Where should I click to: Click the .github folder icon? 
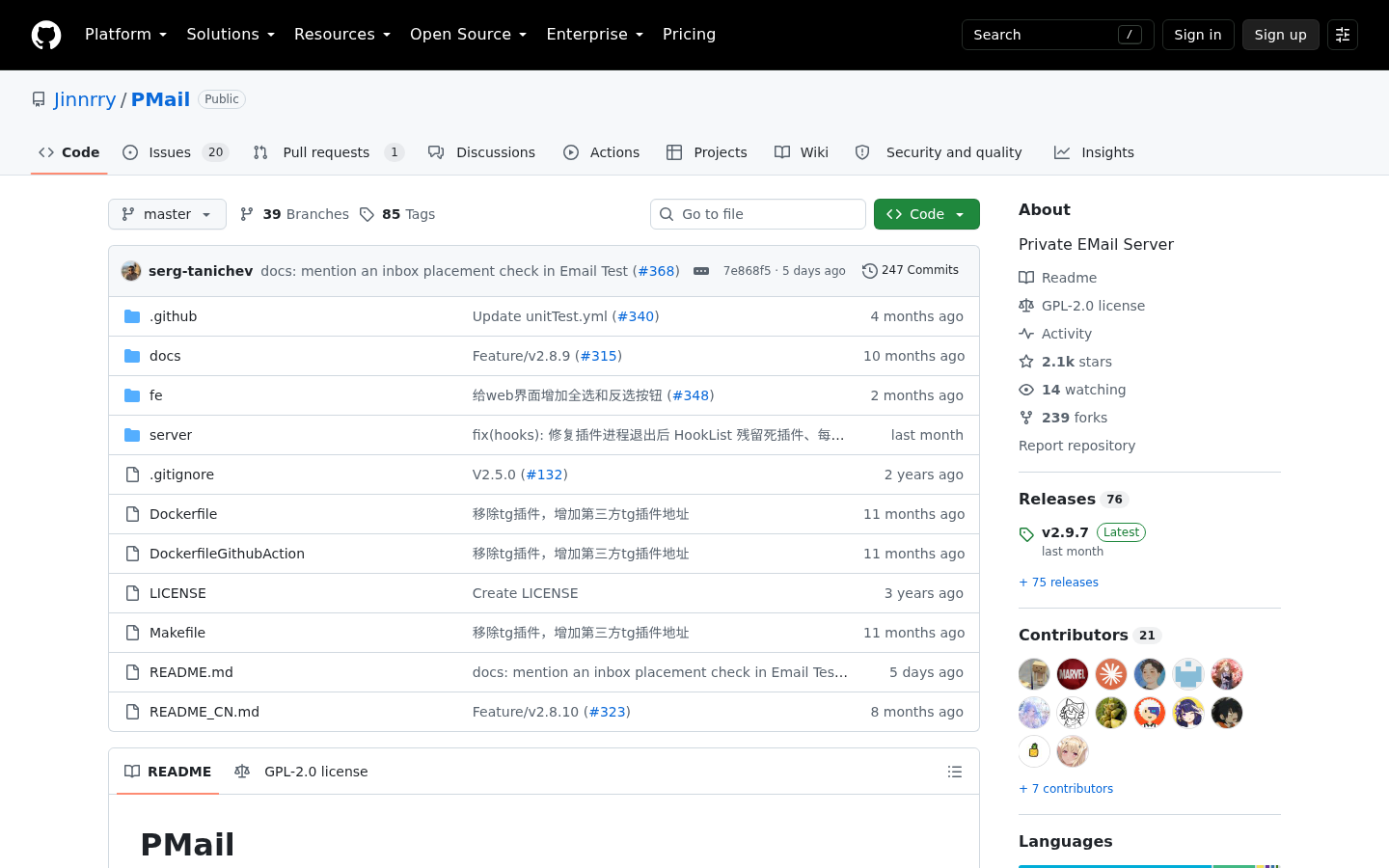tap(132, 316)
